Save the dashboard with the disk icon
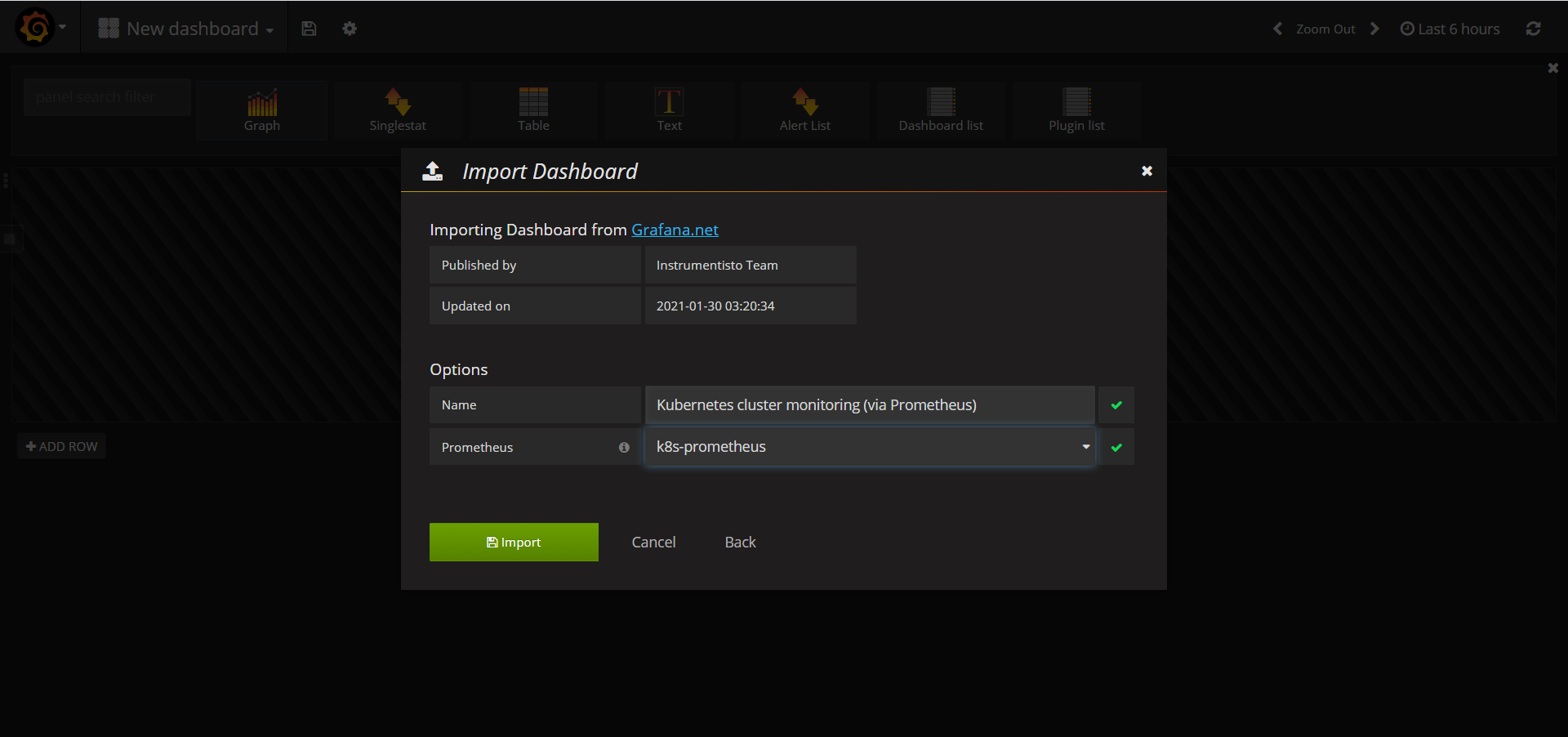 [x=309, y=29]
